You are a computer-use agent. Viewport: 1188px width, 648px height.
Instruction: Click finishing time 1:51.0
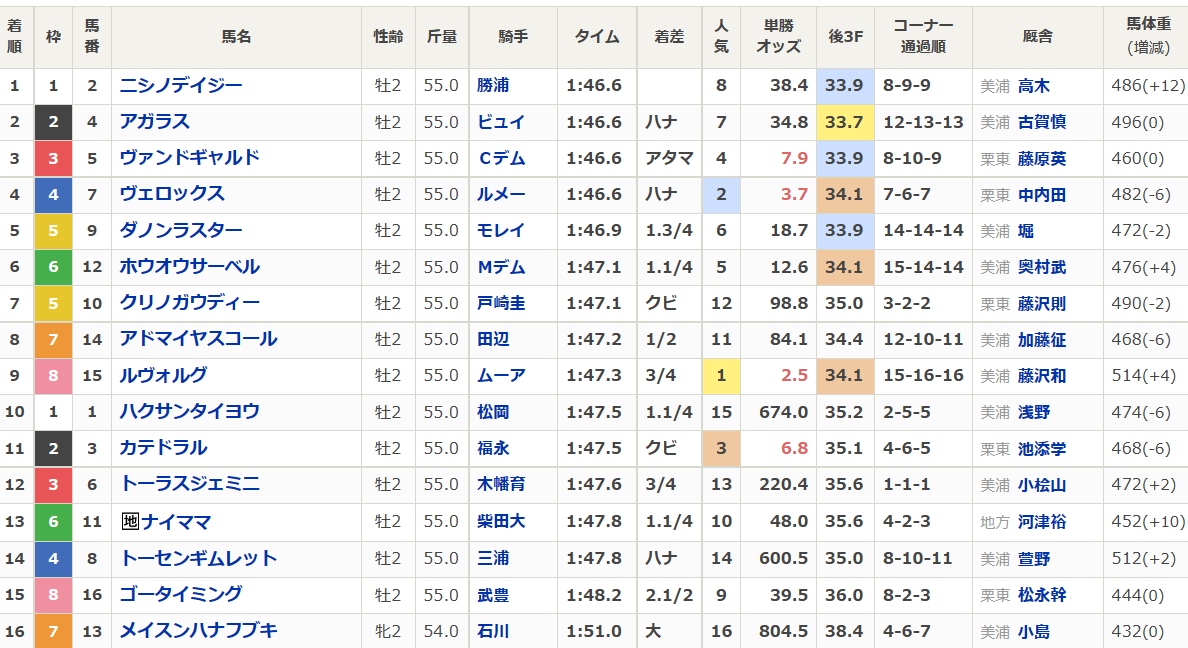pyautogui.click(x=594, y=631)
